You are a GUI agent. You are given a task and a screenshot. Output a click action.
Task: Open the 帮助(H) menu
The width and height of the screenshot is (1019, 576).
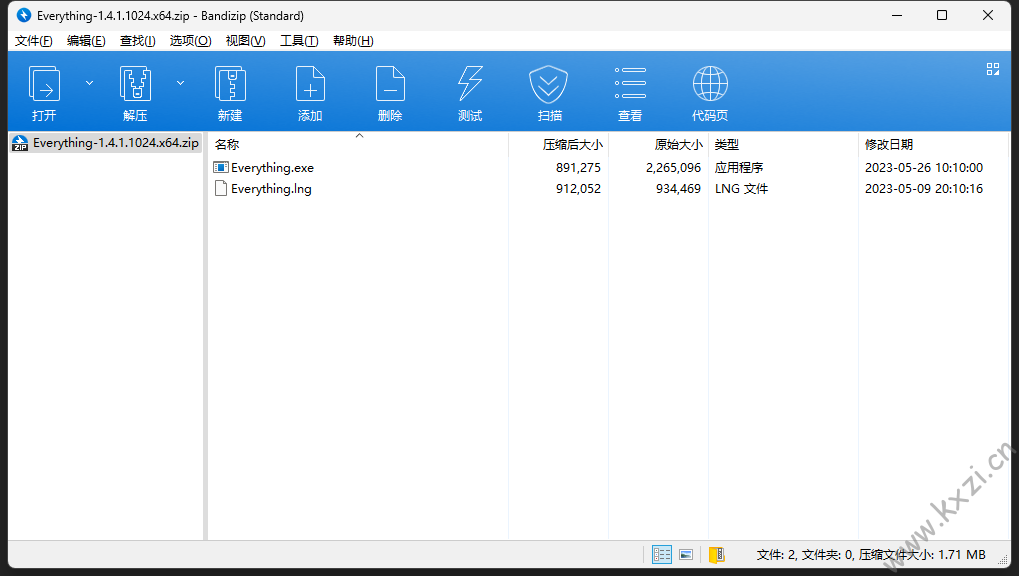(353, 41)
